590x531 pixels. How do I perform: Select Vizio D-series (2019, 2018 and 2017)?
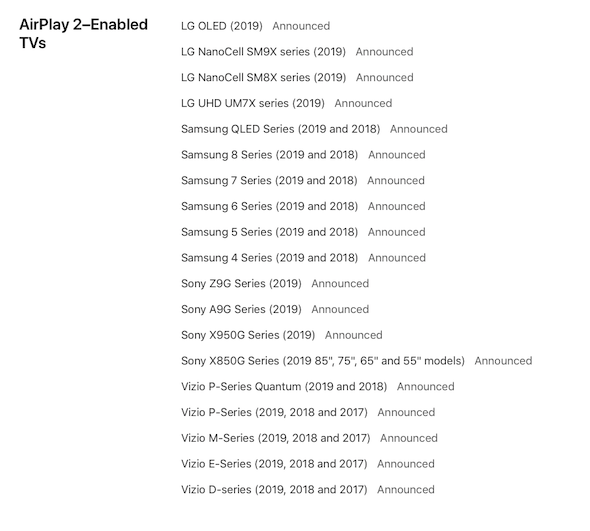point(274,490)
